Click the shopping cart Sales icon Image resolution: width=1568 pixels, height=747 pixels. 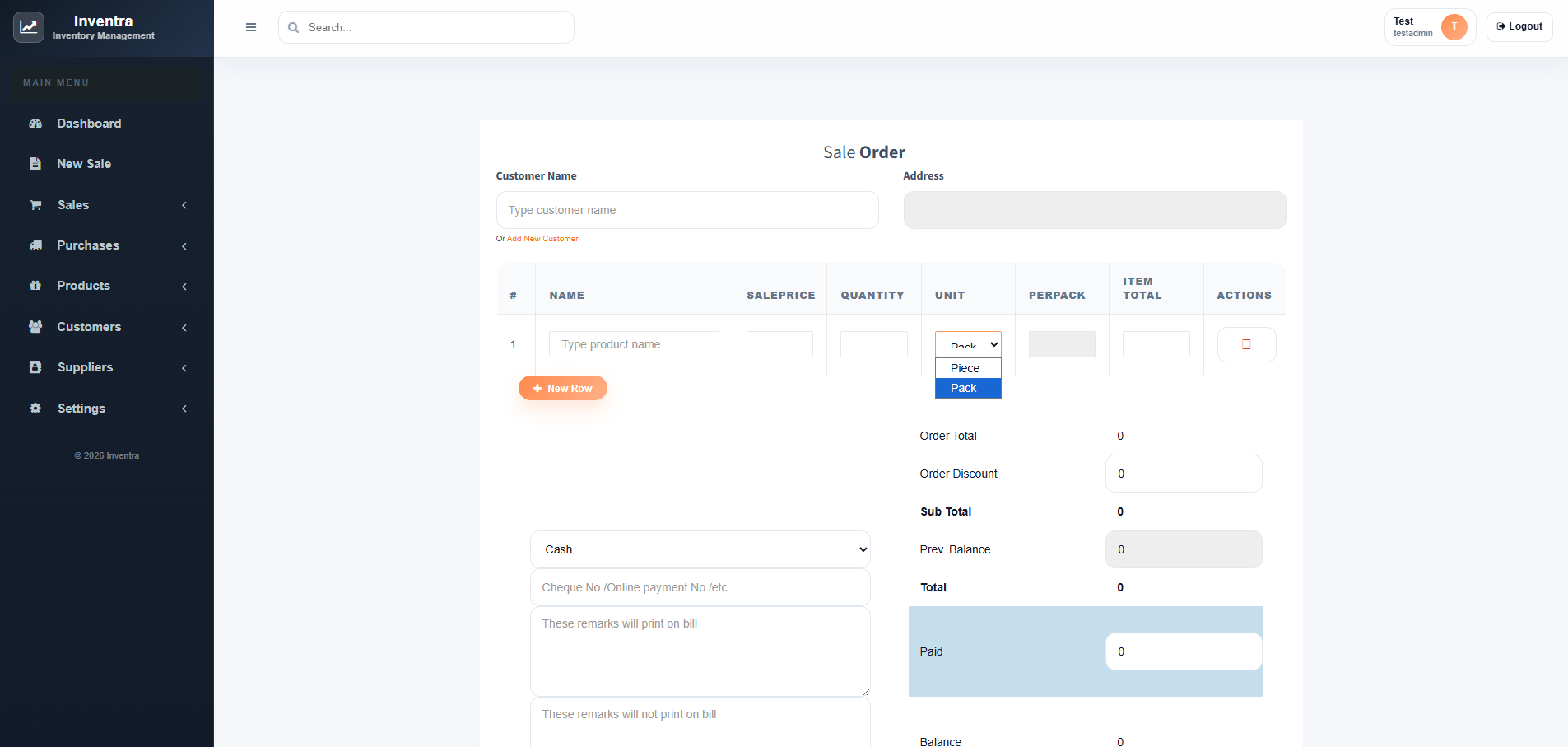[x=35, y=205]
